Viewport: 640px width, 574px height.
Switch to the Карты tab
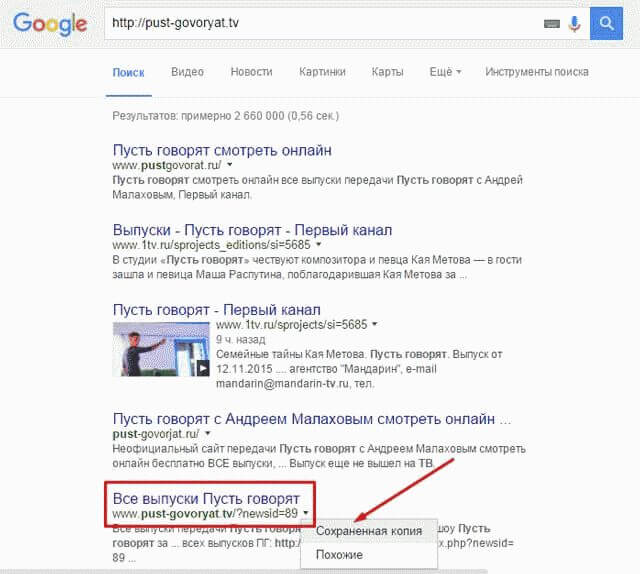click(387, 72)
